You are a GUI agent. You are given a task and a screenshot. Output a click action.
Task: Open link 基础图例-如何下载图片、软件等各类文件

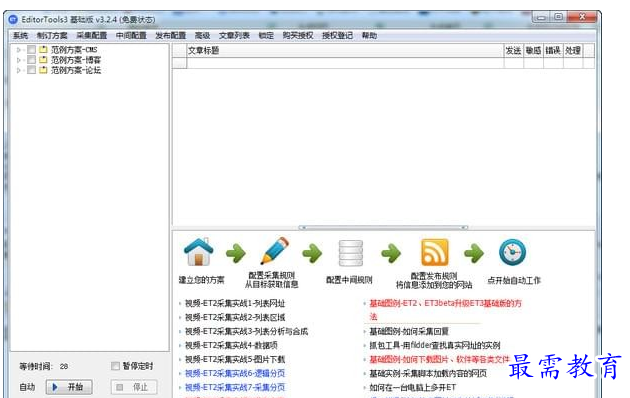tap(439, 359)
